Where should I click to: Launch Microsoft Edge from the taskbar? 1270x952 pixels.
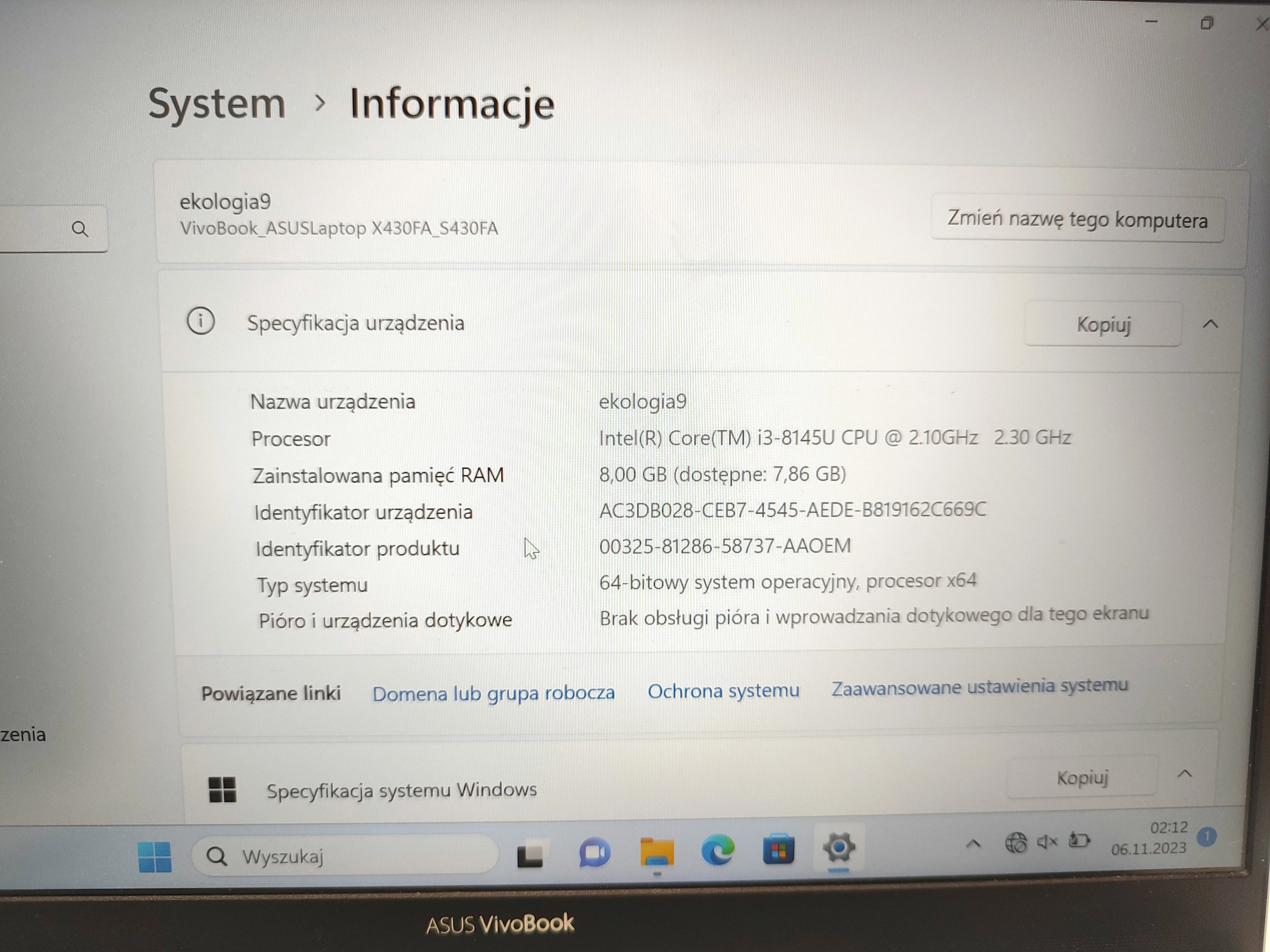tap(718, 850)
